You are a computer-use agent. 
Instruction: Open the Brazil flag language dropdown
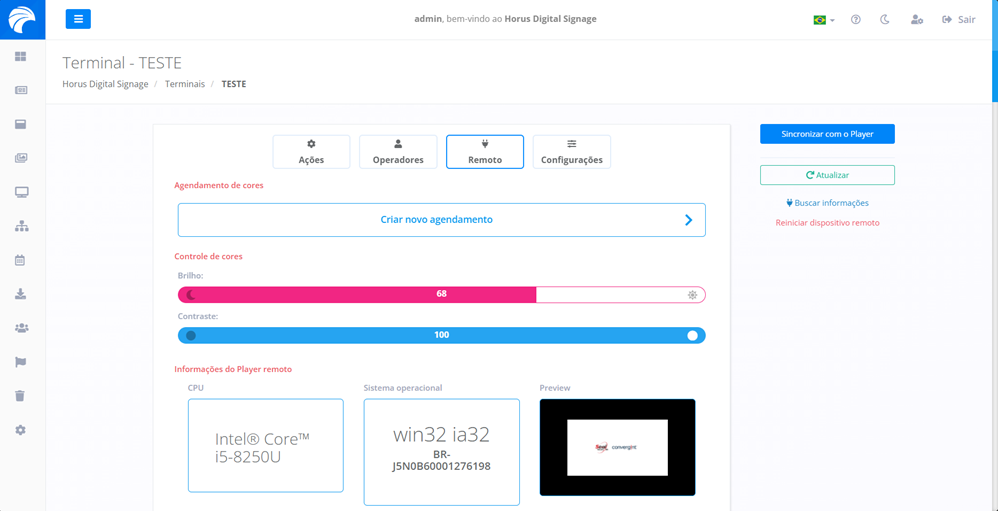point(823,20)
